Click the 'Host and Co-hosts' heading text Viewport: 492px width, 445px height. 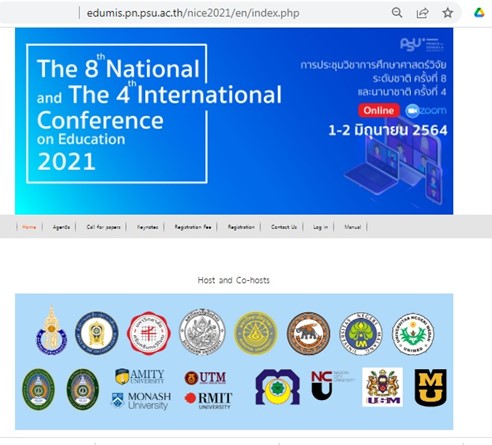[x=233, y=280]
